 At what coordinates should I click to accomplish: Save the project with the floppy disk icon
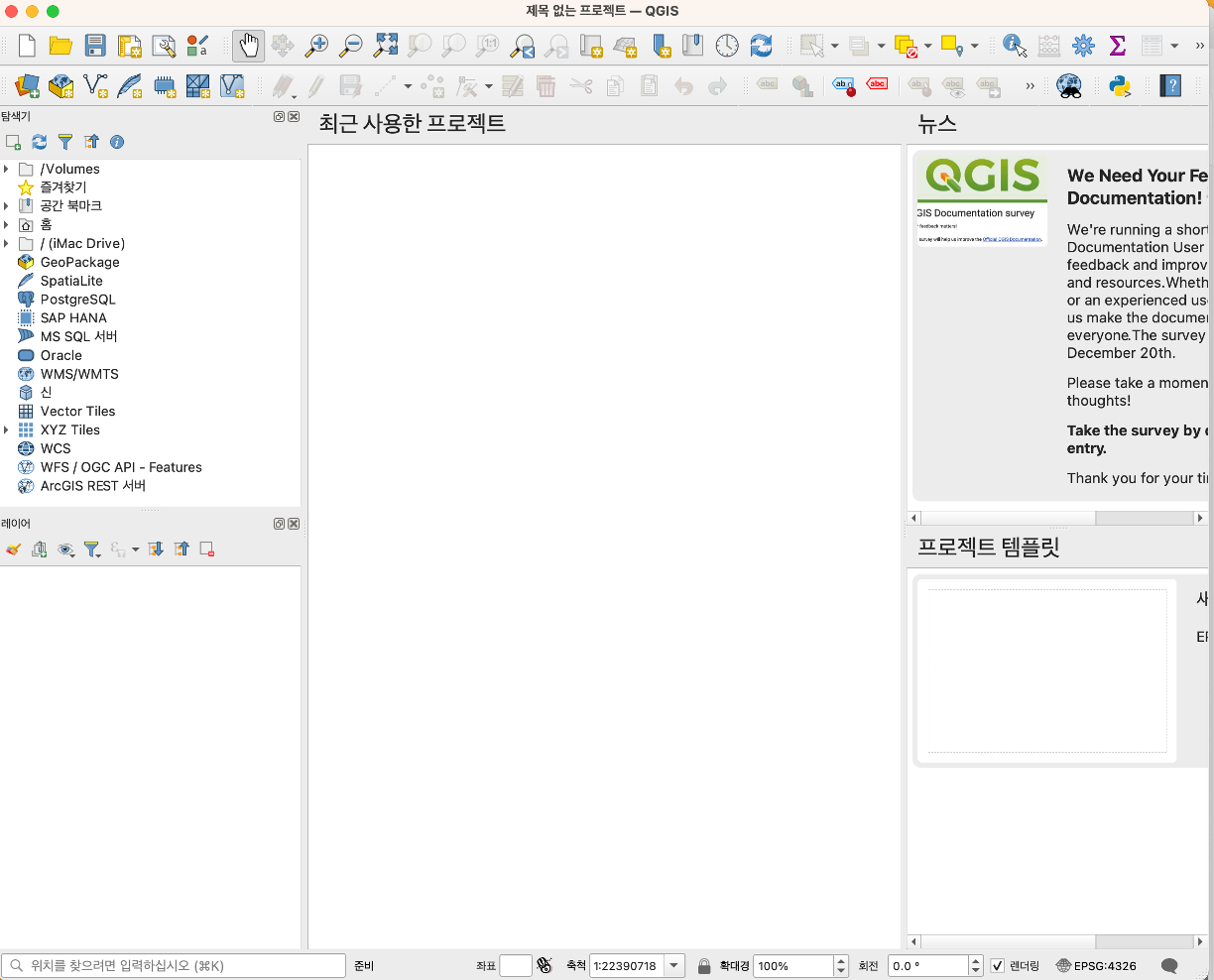pyautogui.click(x=95, y=46)
